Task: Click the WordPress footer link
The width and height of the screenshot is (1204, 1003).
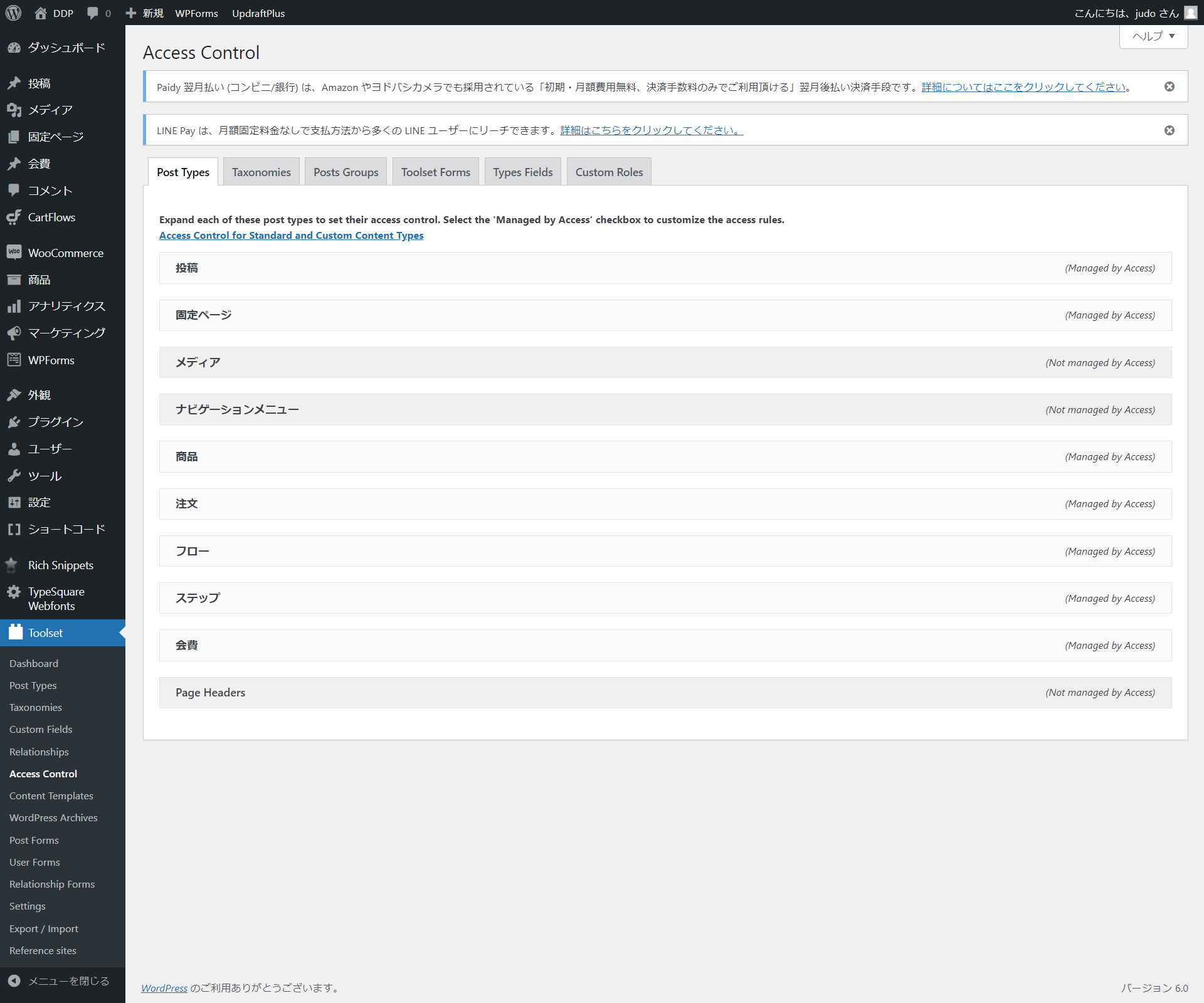Action: [164, 988]
